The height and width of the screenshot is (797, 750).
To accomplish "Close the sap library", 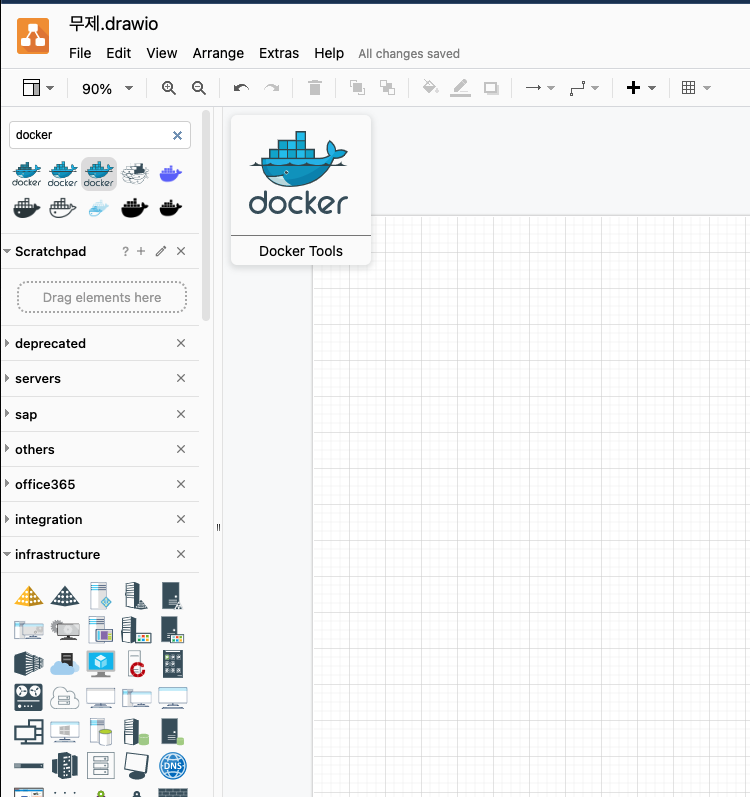I will [x=181, y=414].
